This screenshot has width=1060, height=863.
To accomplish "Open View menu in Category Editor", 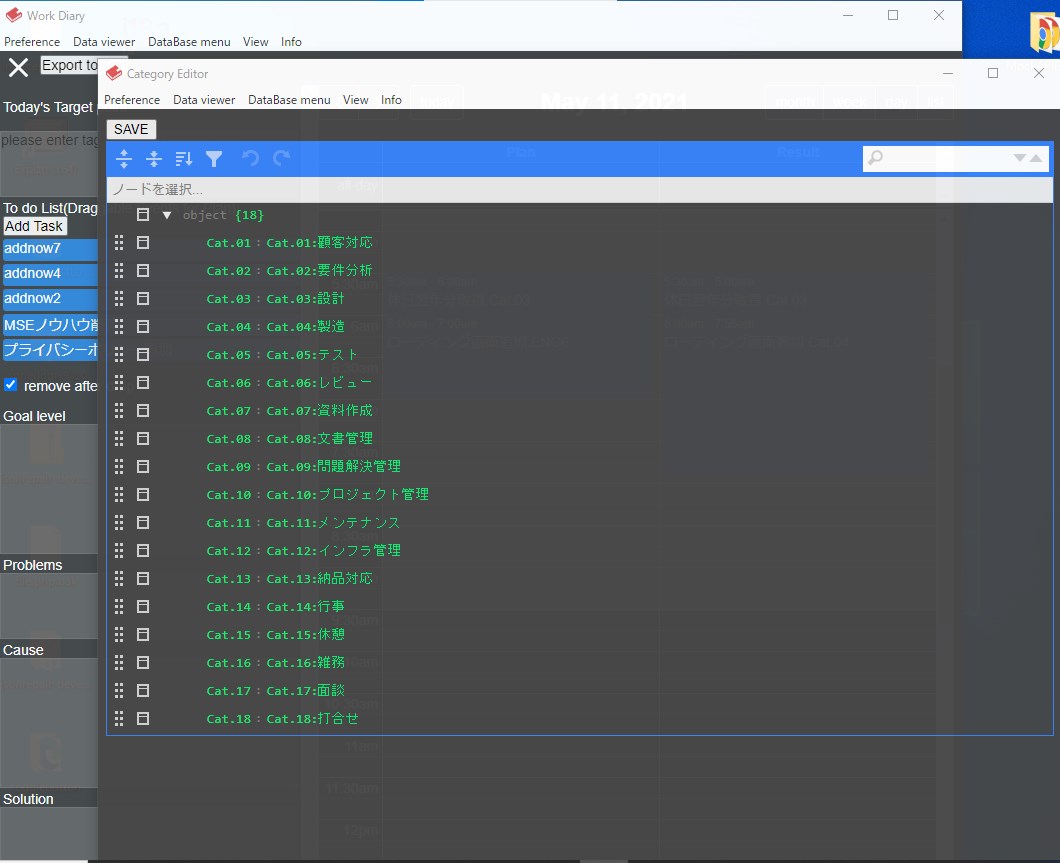I will point(356,99).
